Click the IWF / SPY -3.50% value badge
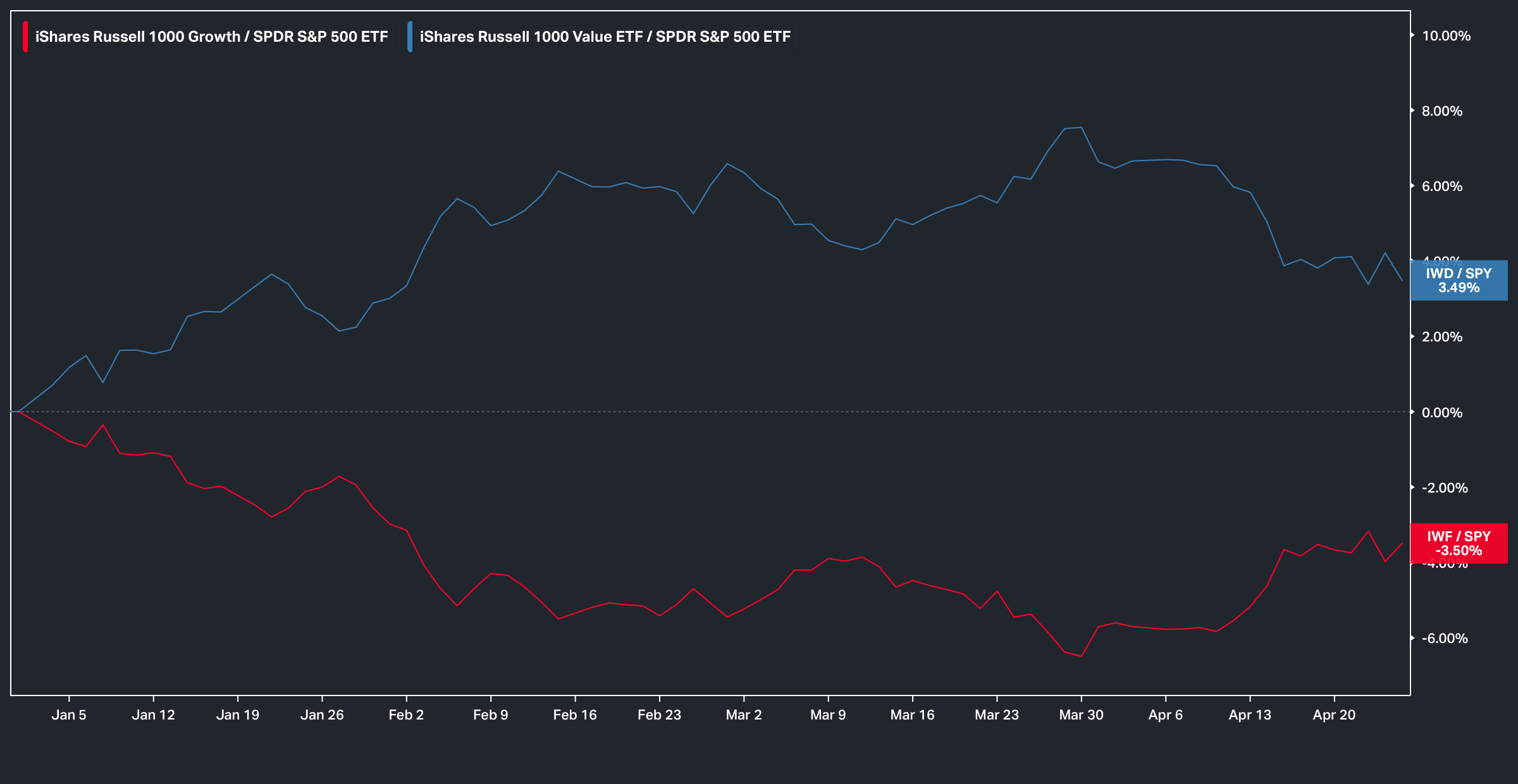The width and height of the screenshot is (1518, 784). [x=1459, y=543]
